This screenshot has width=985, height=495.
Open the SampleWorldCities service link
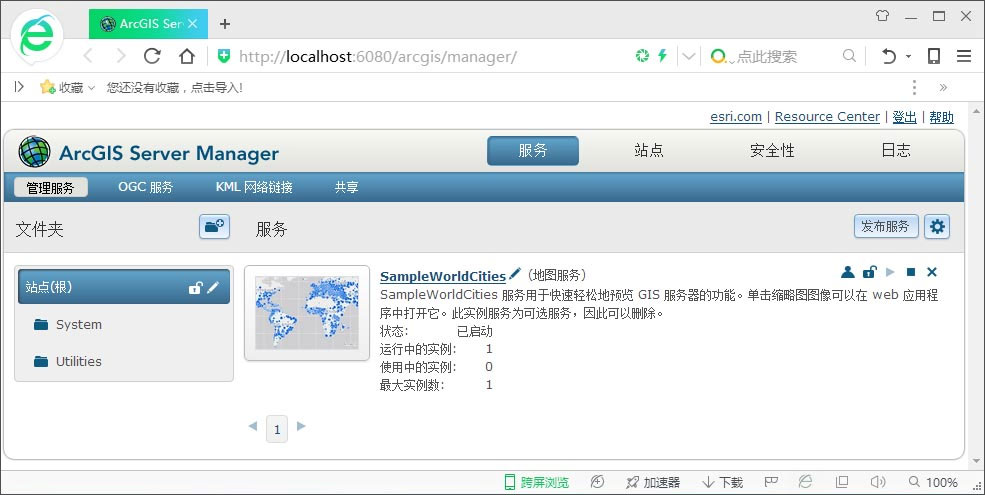coord(443,276)
